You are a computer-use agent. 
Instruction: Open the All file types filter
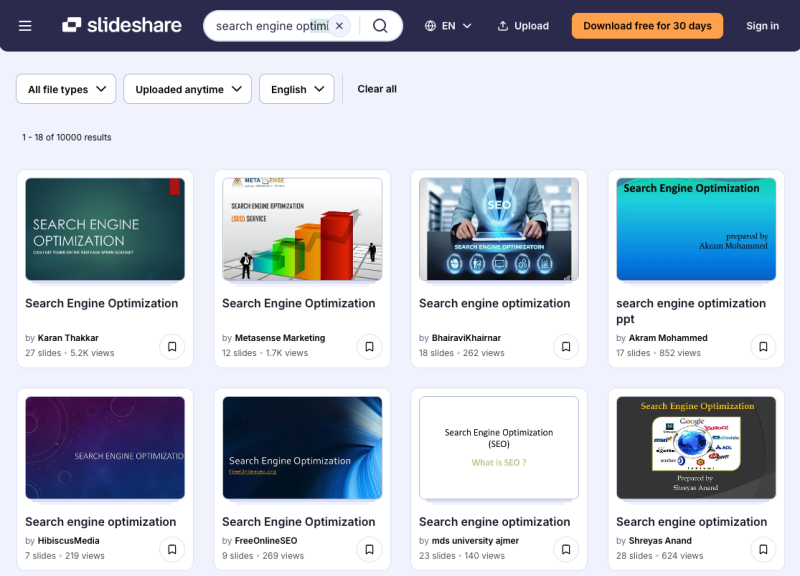tap(65, 89)
